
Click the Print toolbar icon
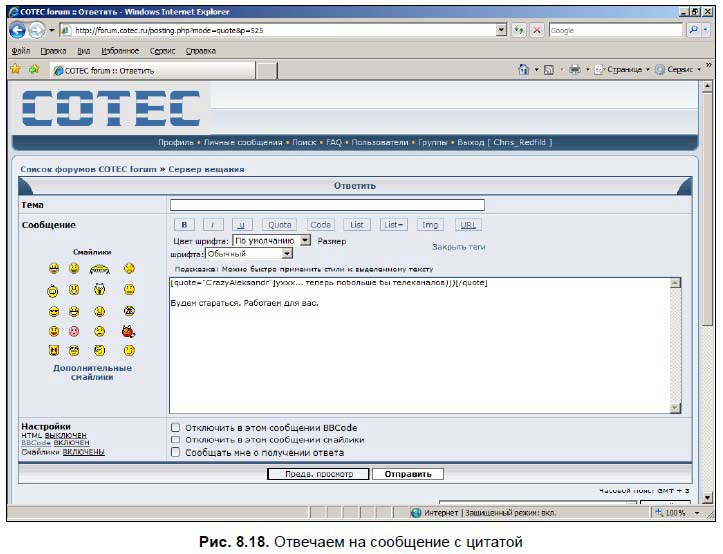click(575, 70)
